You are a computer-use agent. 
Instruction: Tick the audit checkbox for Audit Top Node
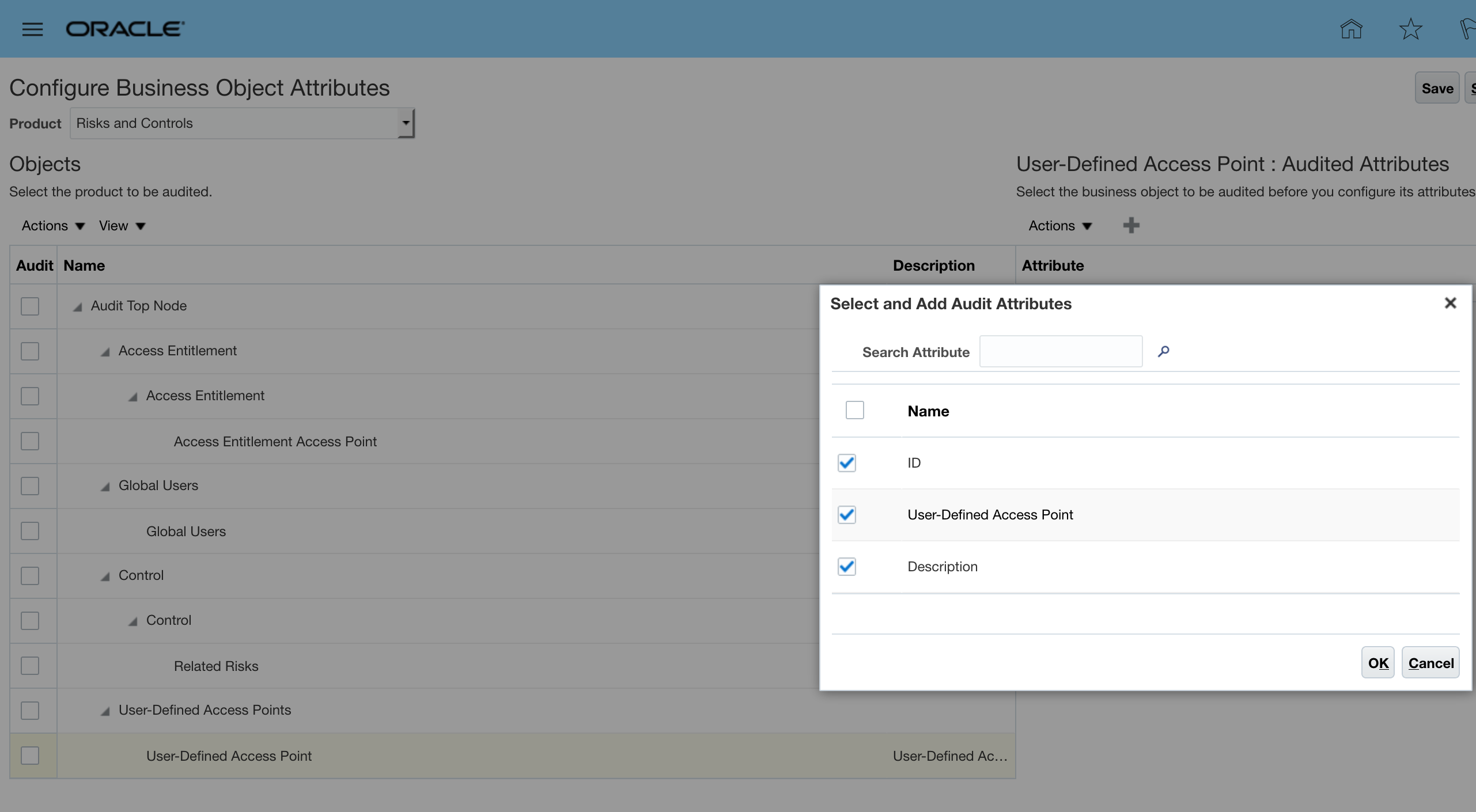point(30,306)
